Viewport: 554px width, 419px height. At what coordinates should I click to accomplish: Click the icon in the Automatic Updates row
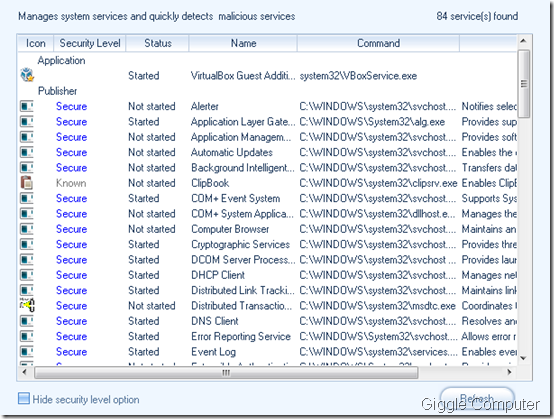click(x=26, y=152)
